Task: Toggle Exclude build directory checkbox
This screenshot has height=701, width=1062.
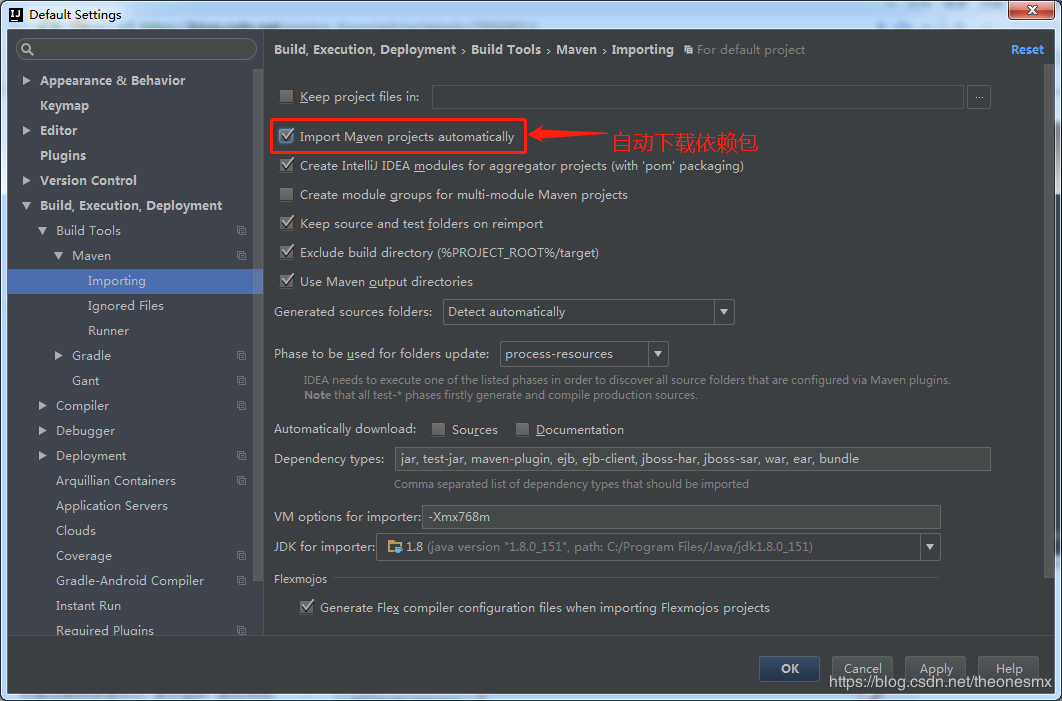Action: (x=286, y=252)
